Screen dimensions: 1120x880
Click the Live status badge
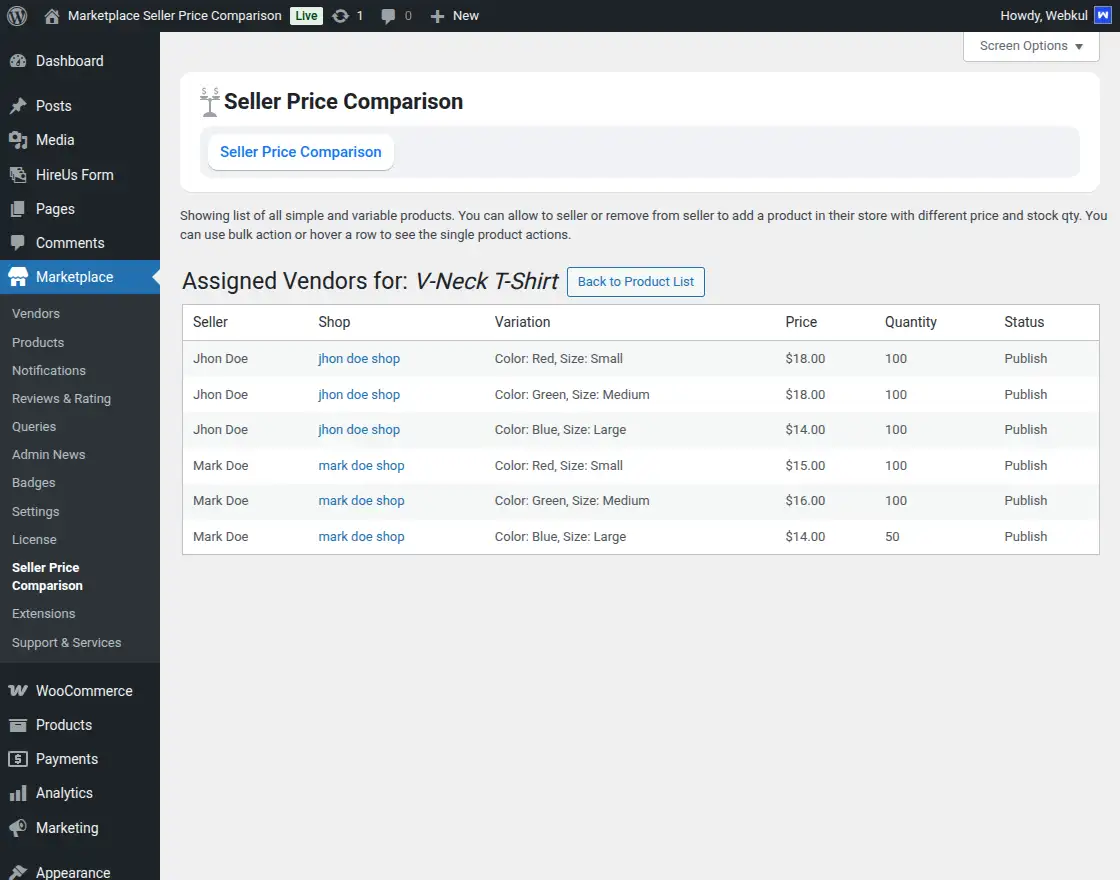tap(306, 16)
